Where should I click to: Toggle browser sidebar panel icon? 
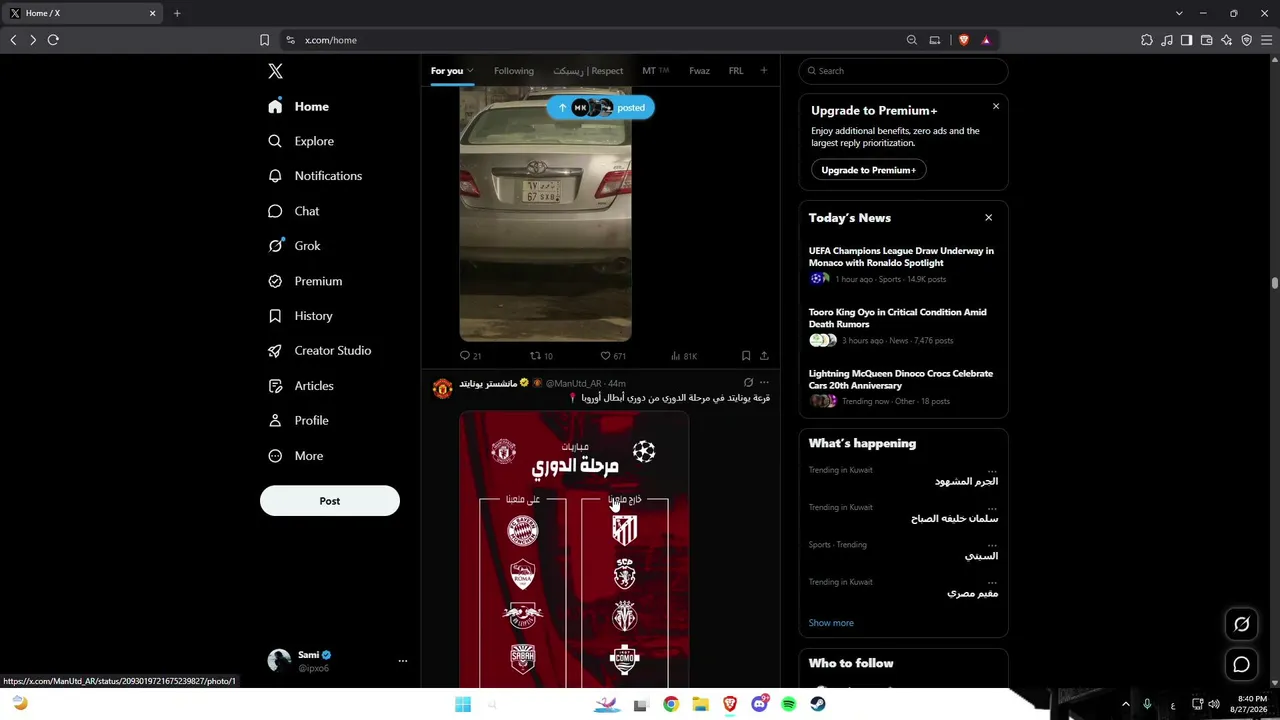(1187, 40)
